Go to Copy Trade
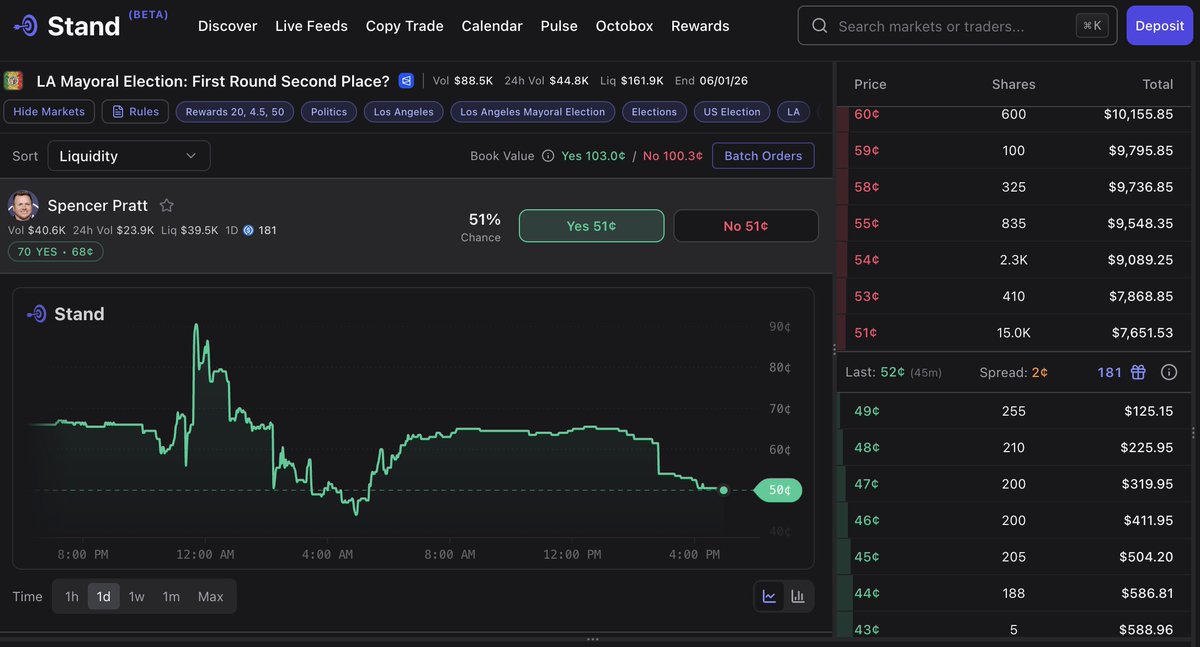 (x=404, y=26)
